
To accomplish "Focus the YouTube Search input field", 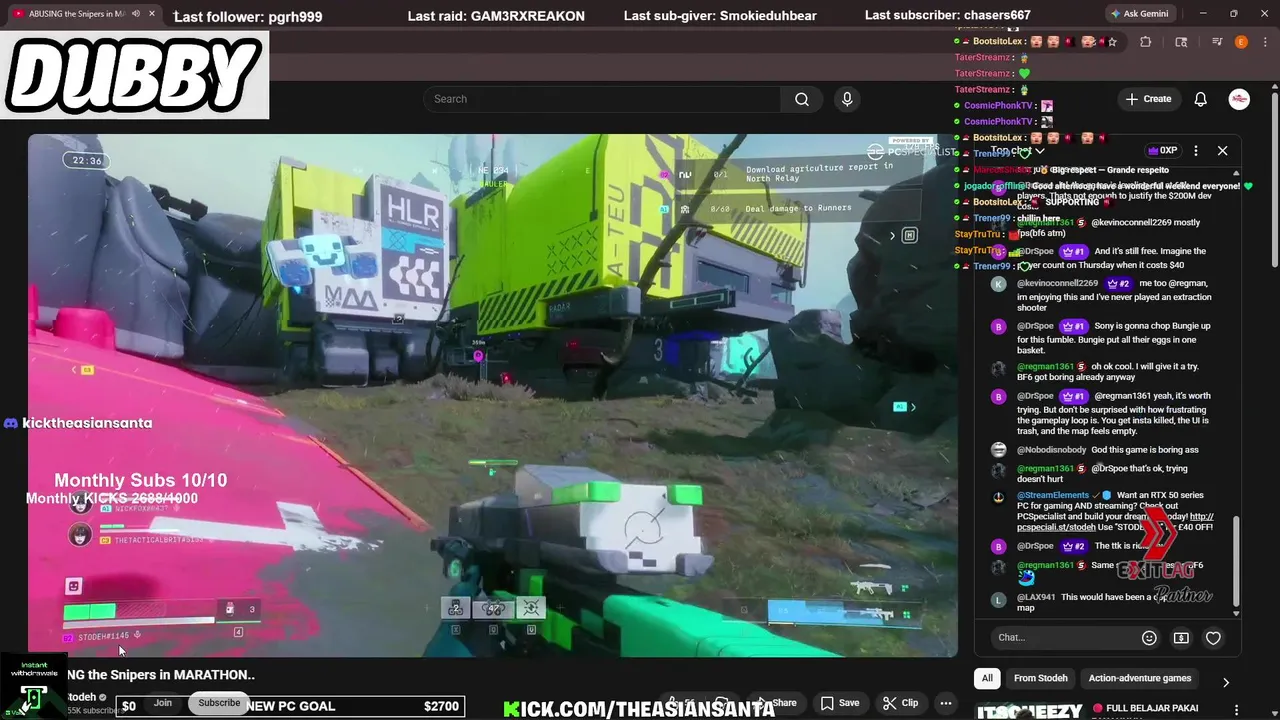I will [602, 99].
